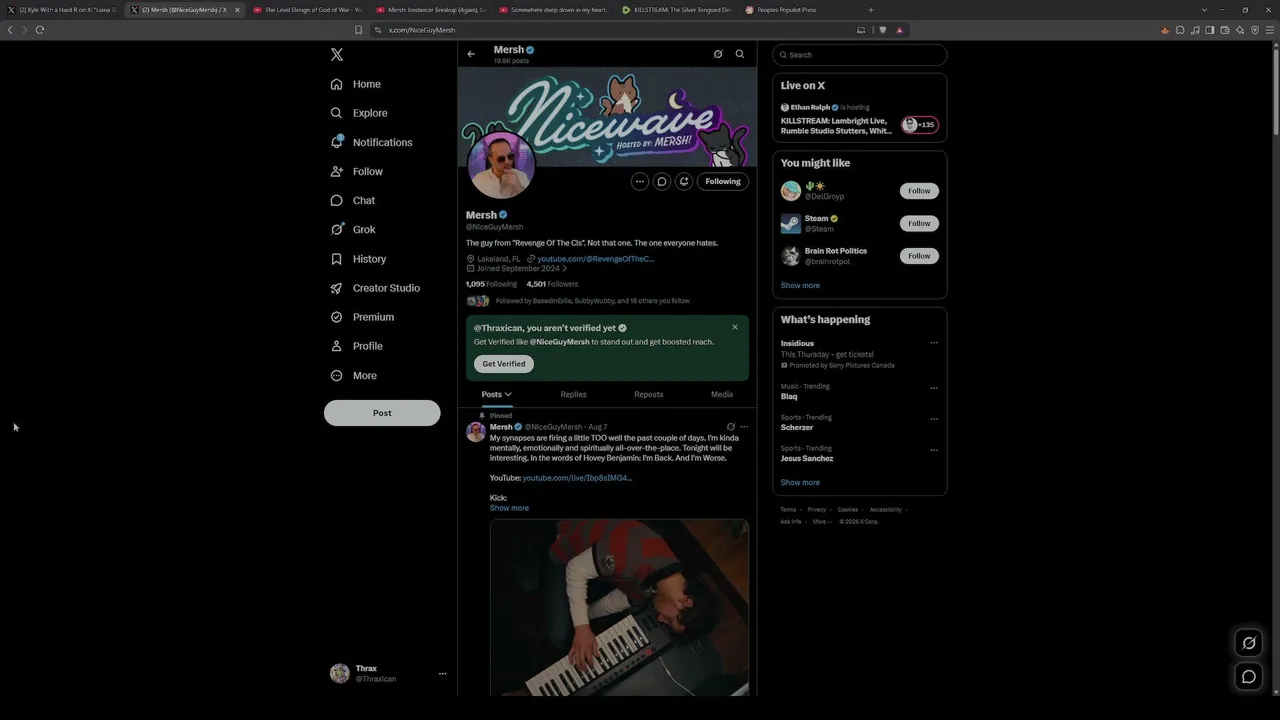Image resolution: width=1280 pixels, height=720 pixels.
Task: Open options for the Insidious promoted trend
Action: (x=934, y=343)
